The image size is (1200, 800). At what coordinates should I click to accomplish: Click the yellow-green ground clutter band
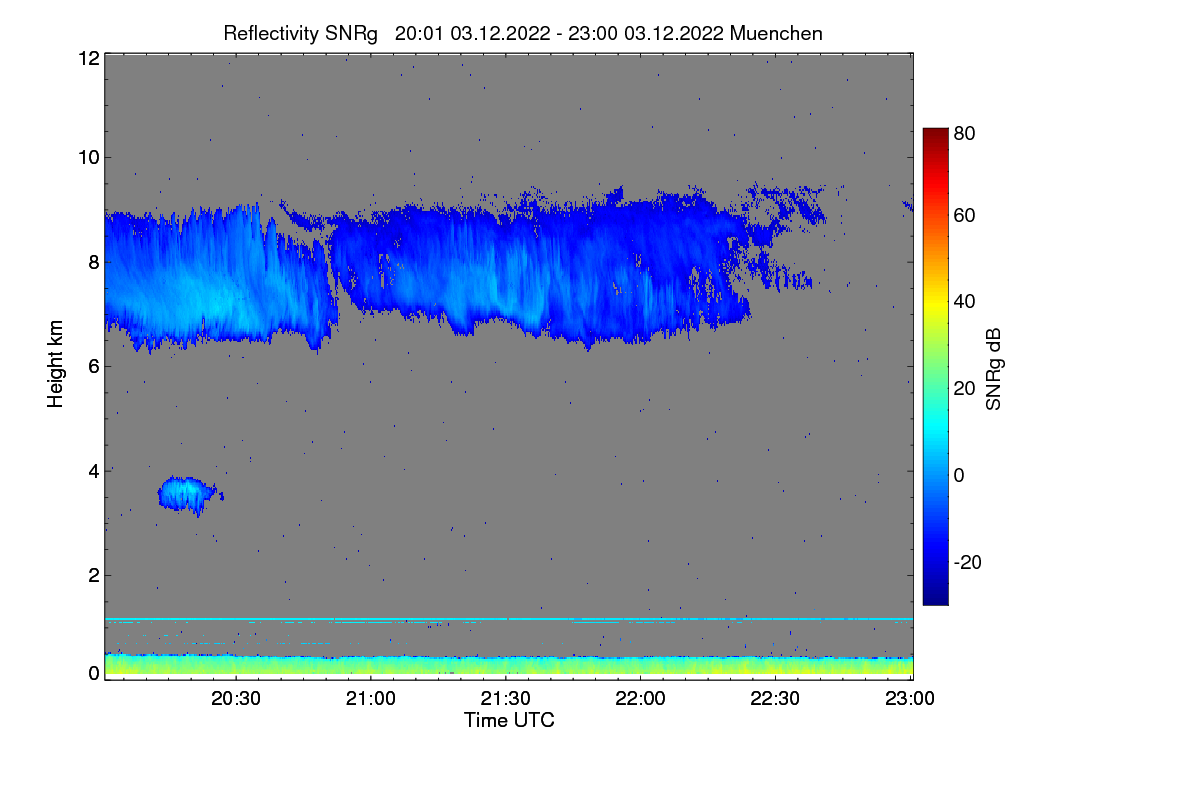[x=509, y=665]
